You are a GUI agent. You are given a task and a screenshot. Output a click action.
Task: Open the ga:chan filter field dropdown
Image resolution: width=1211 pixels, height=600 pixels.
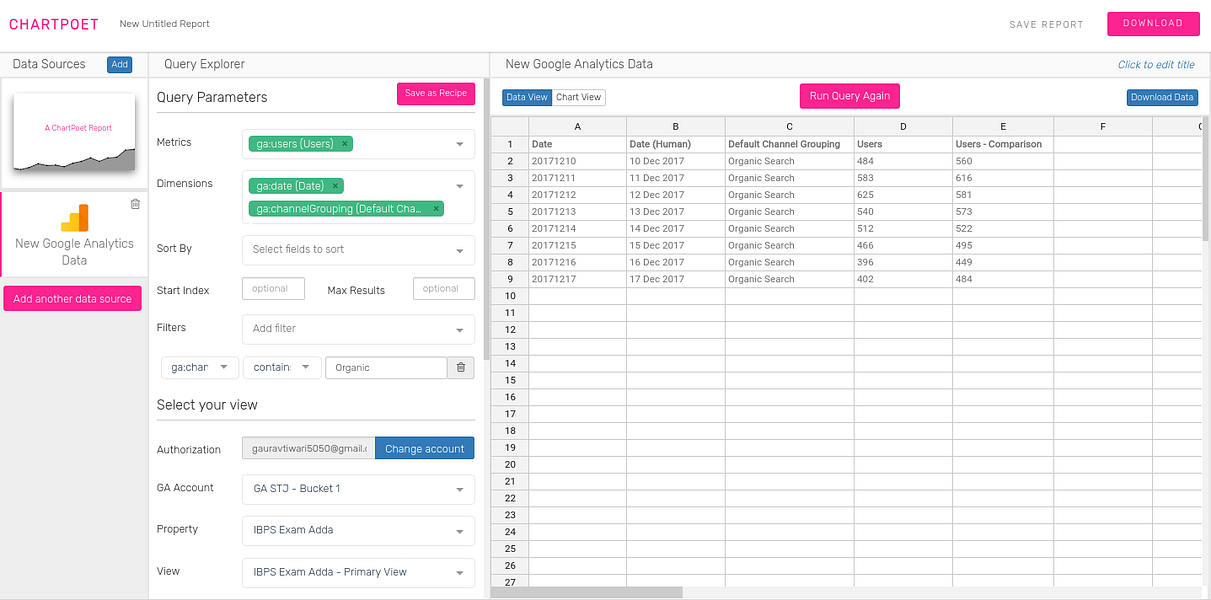pos(200,368)
